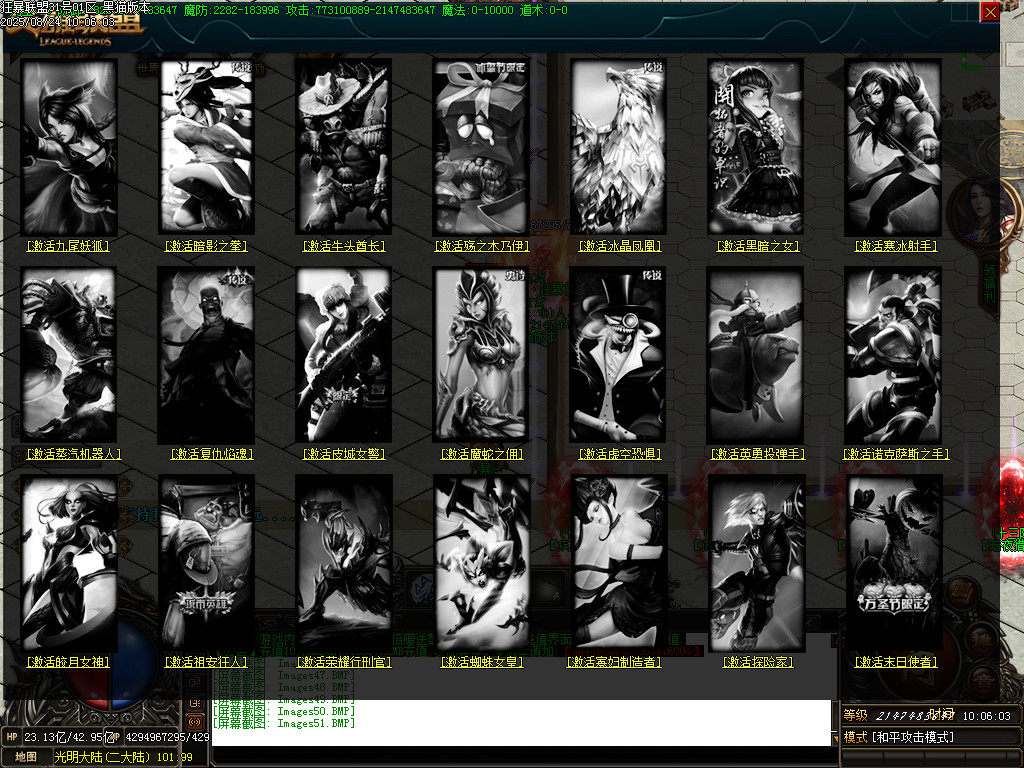Click the 激活皎月女神 link

[68, 662]
